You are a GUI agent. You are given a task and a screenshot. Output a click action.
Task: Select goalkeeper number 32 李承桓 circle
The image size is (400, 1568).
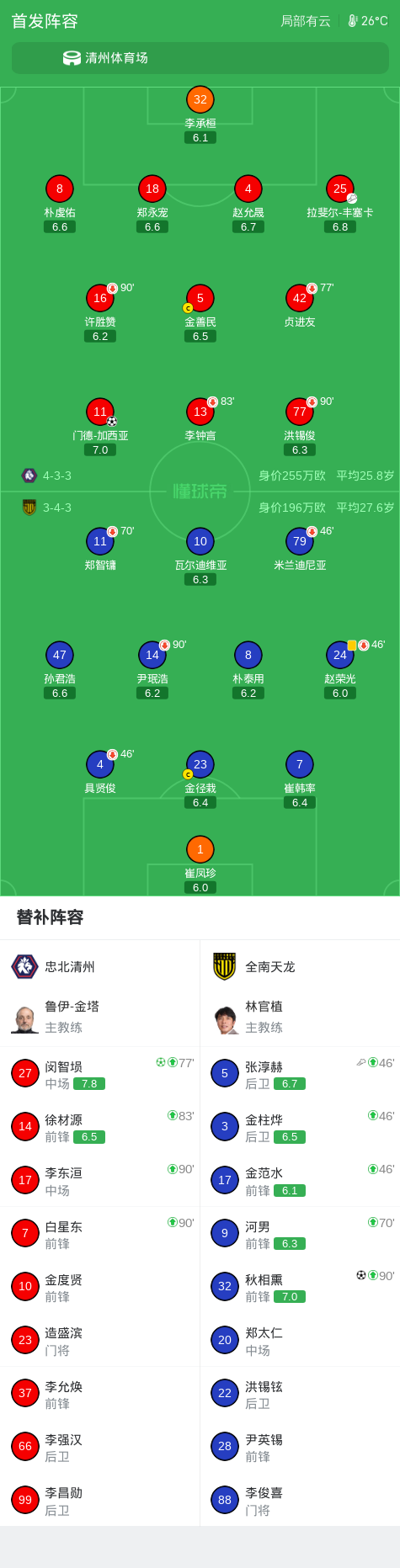point(200,99)
